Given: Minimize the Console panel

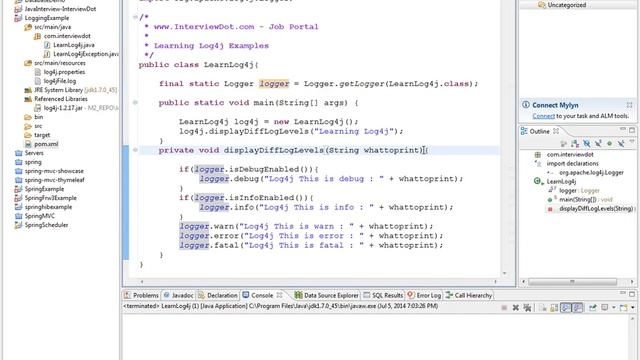Looking at the screenshot, I should pos(623,293).
